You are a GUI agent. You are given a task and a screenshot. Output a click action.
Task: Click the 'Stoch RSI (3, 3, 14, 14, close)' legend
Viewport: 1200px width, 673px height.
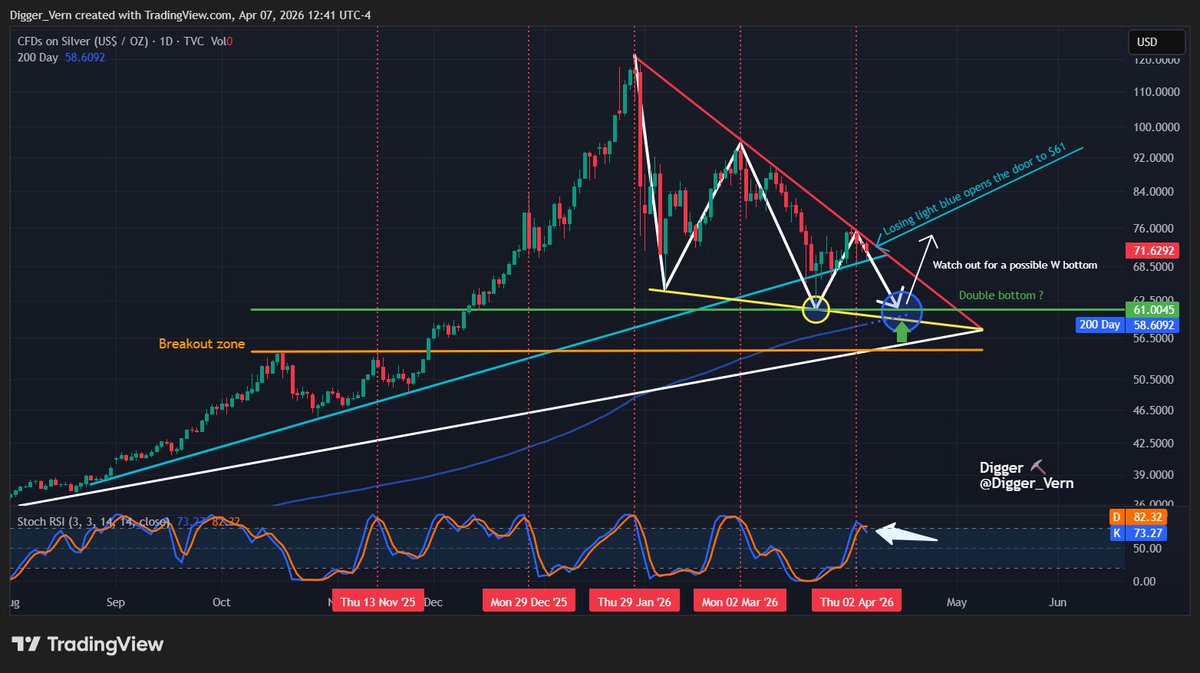coord(94,521)
